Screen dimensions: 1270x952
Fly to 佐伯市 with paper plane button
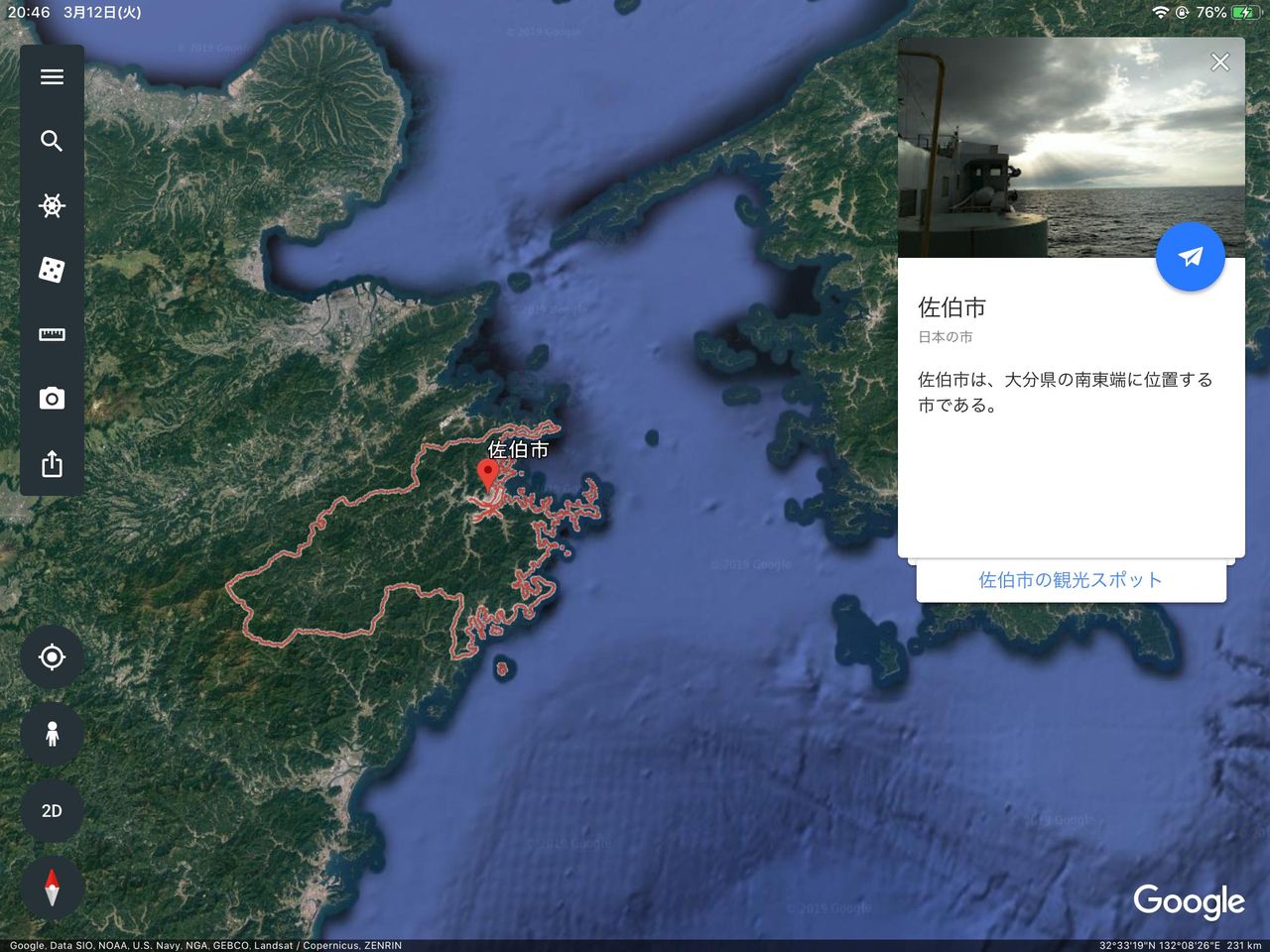(x=1191, y=257)
